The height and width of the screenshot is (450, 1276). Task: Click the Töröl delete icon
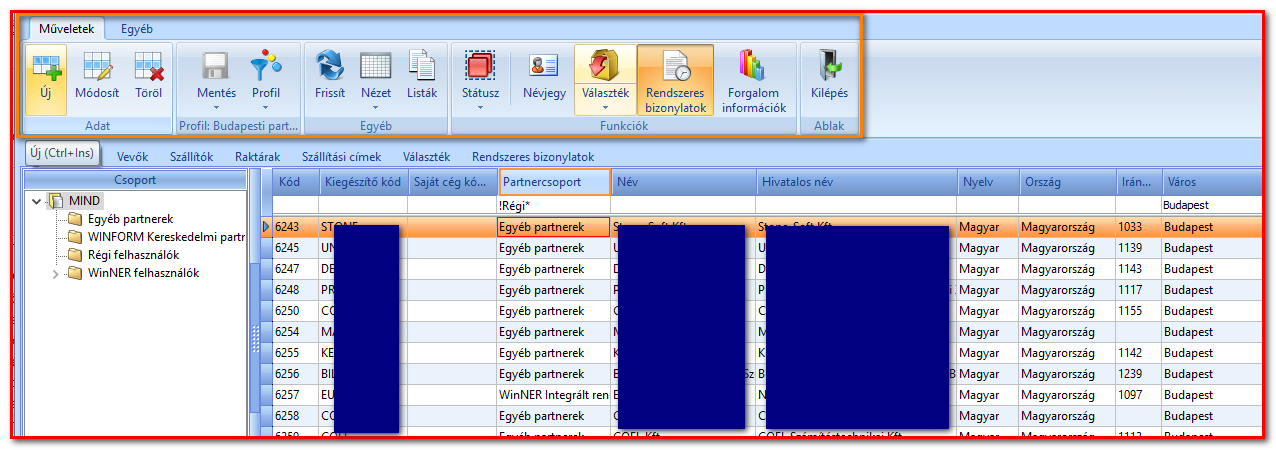point(148,68)
